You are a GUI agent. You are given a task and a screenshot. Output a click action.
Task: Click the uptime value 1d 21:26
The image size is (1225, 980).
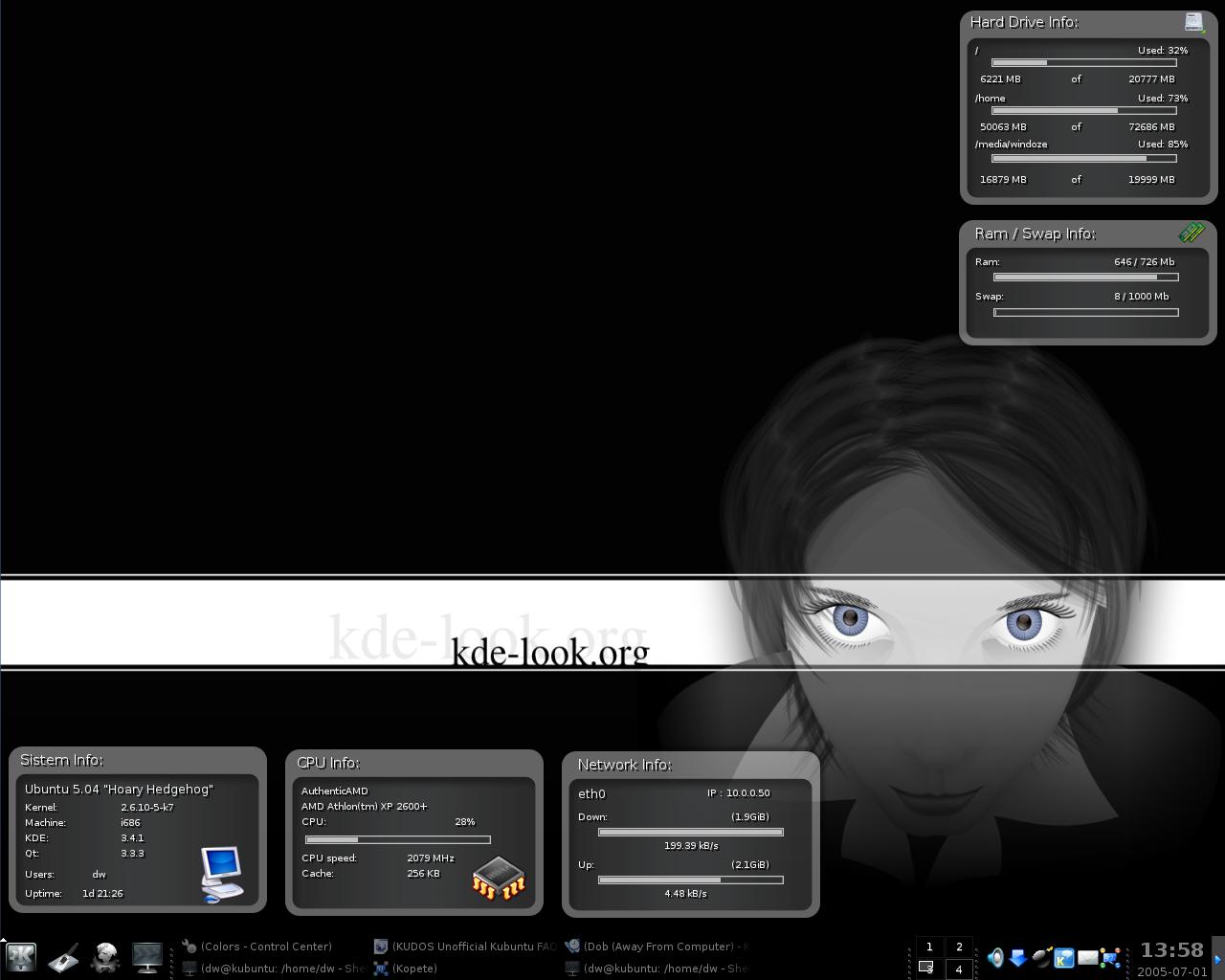click(102, 894)
